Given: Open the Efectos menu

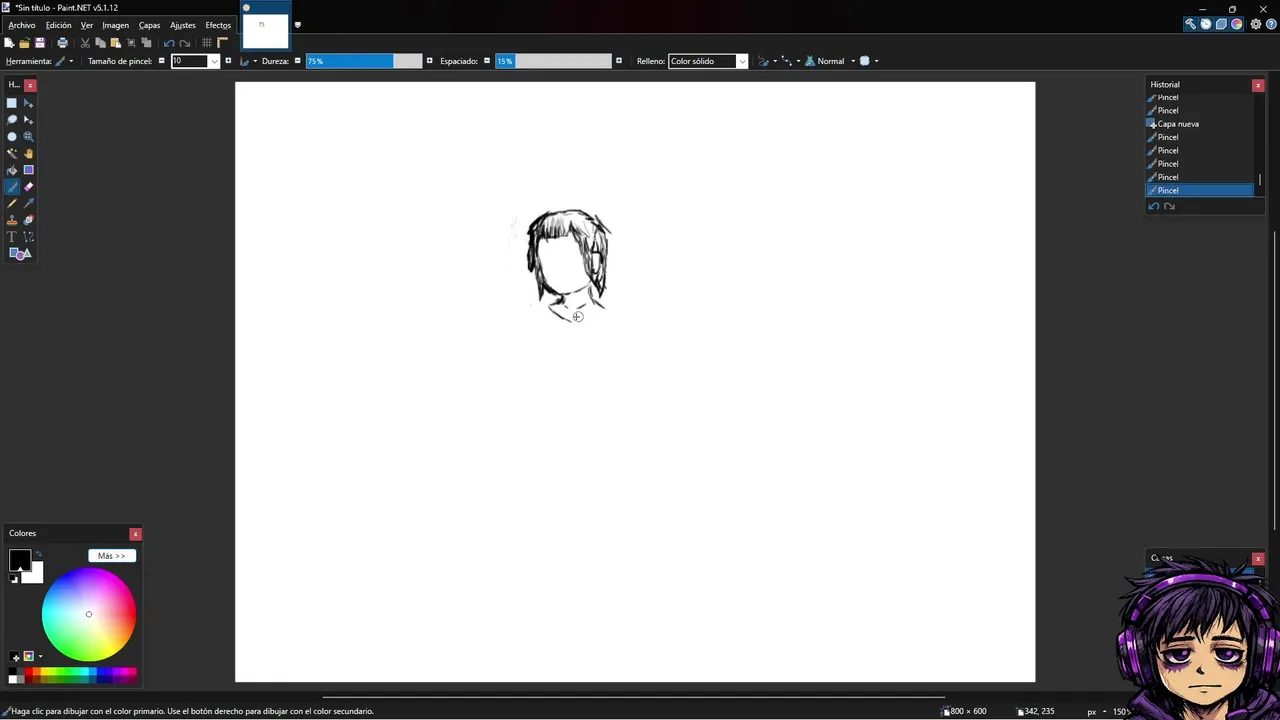Looking at the screenshot, I should point(218,25).
